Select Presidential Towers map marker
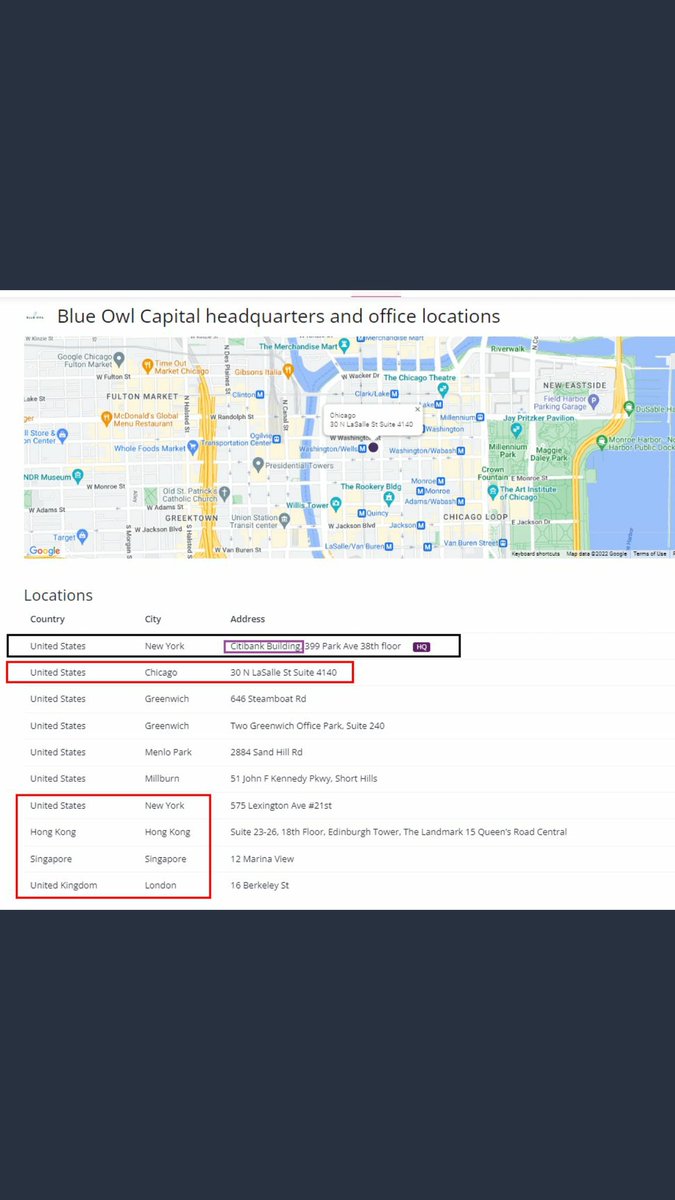The image size is (675, 1200). [258, 464]
